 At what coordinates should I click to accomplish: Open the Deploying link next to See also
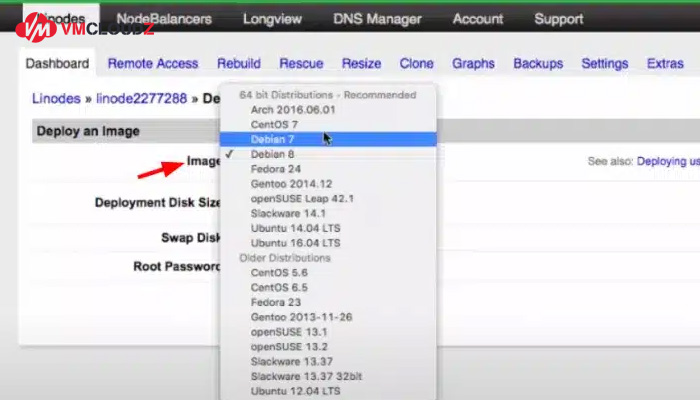(668, 161)
